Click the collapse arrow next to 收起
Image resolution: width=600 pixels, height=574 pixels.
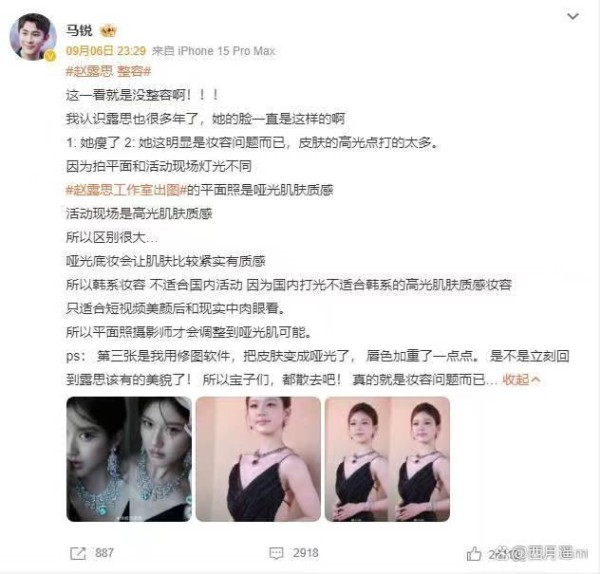tap(536, 380)
